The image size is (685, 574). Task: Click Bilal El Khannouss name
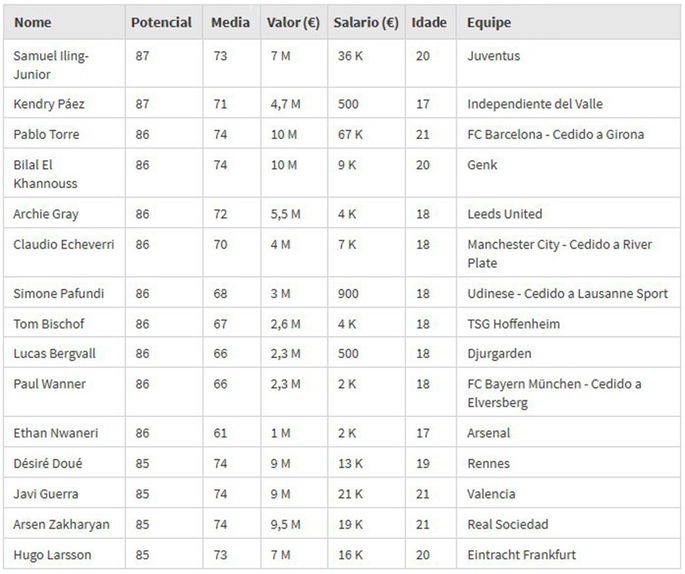tap(45, 174)
